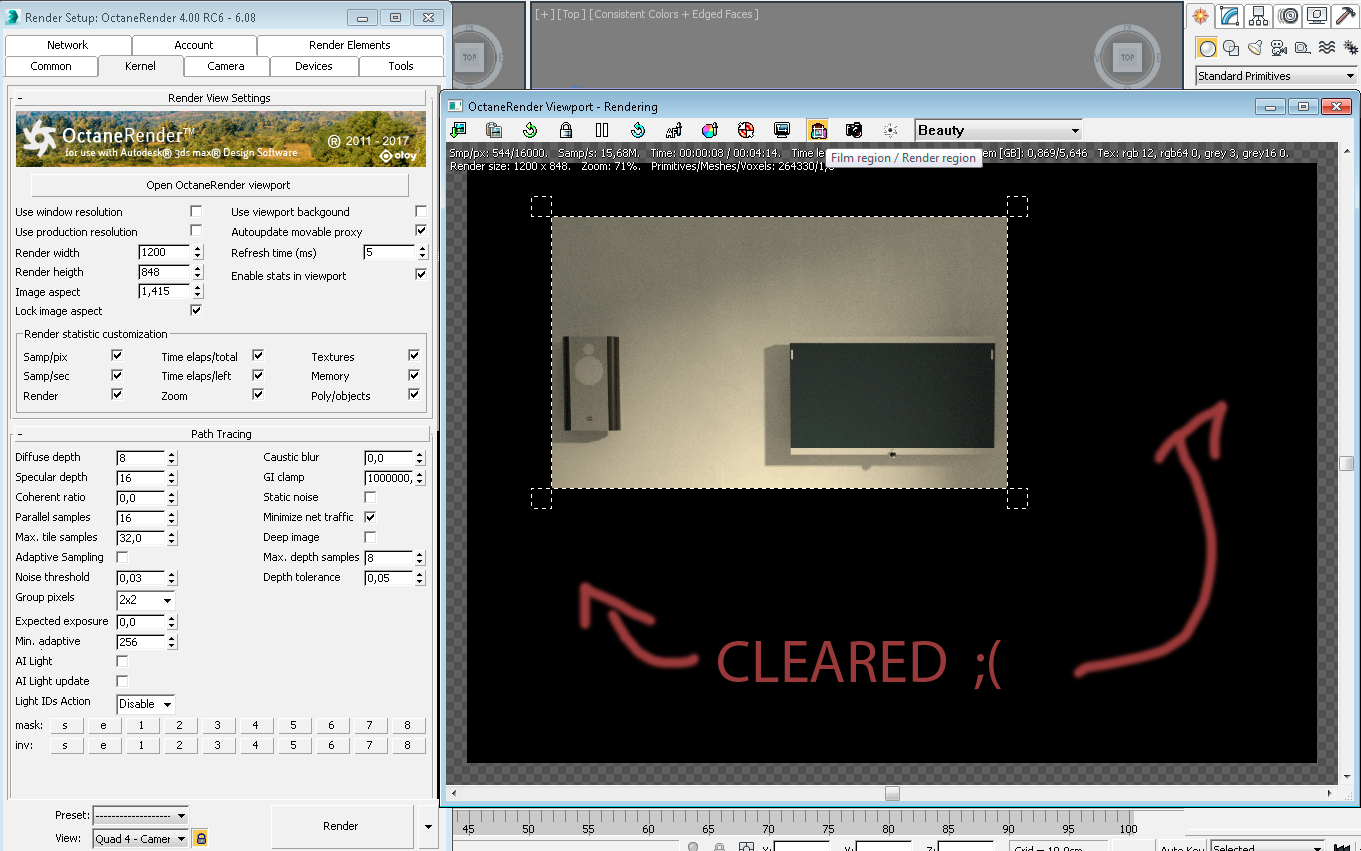
Task: Toggle the viewport lock next to View dropdown
Action: (200, 838)
